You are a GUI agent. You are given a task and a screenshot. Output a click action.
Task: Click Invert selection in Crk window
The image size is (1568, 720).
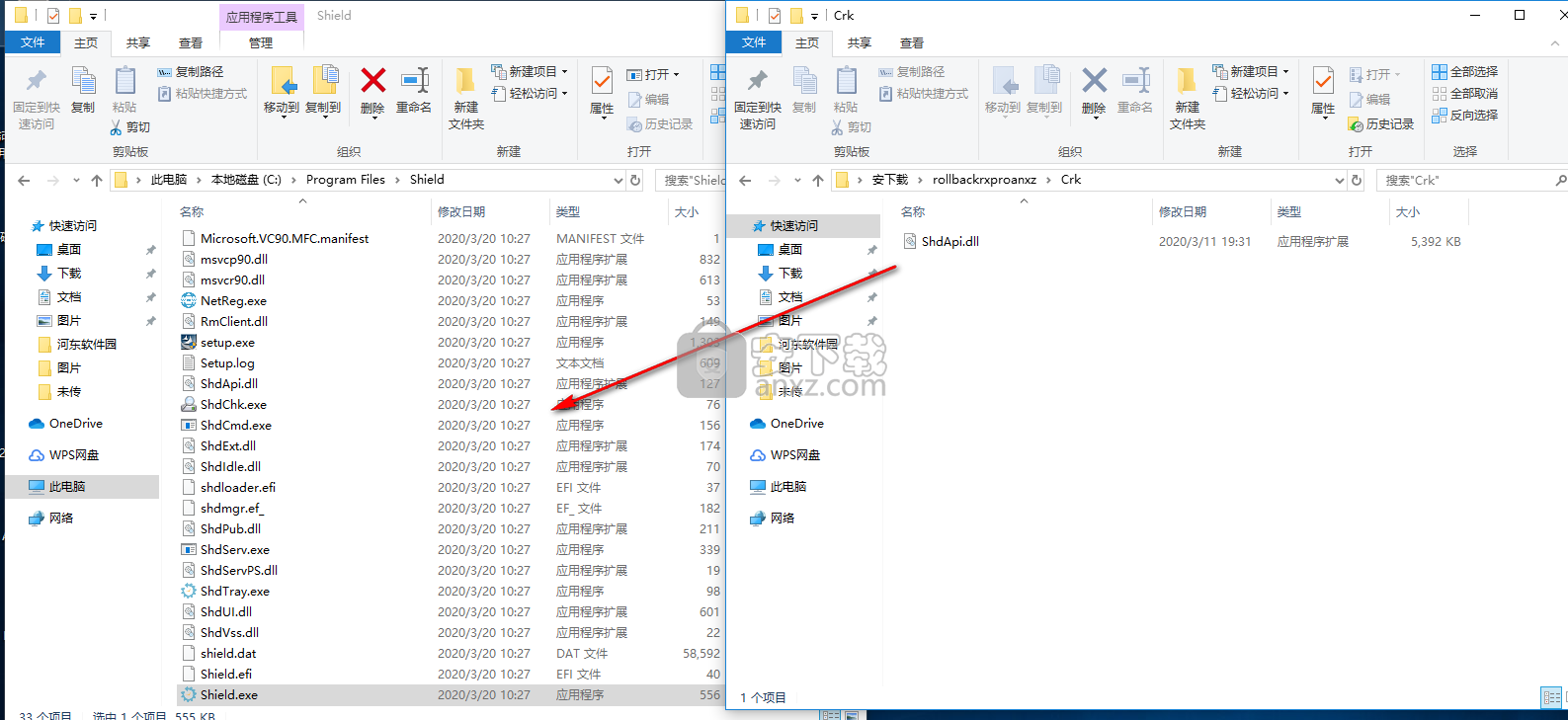tap(1465, 116)
